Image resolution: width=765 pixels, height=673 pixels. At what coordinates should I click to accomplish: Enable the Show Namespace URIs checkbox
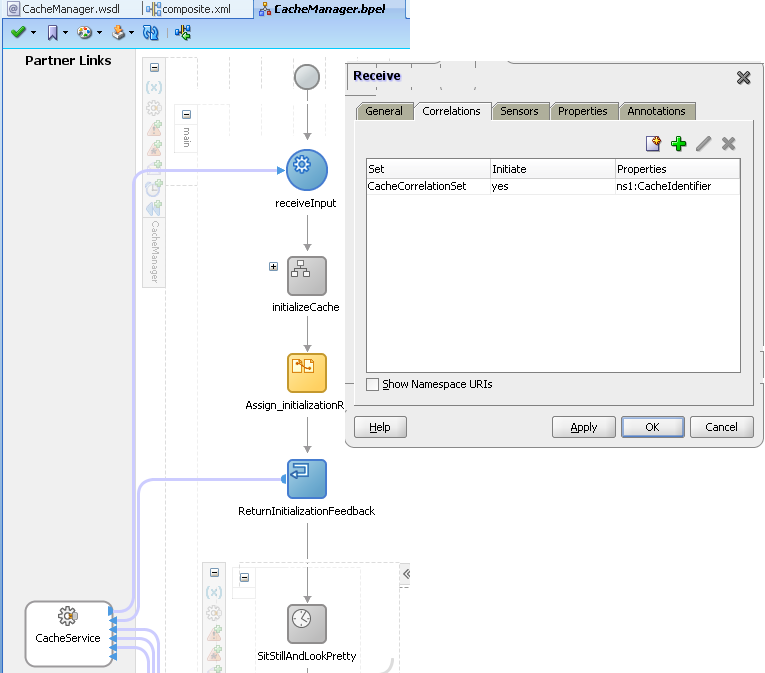tap(373, 384)
